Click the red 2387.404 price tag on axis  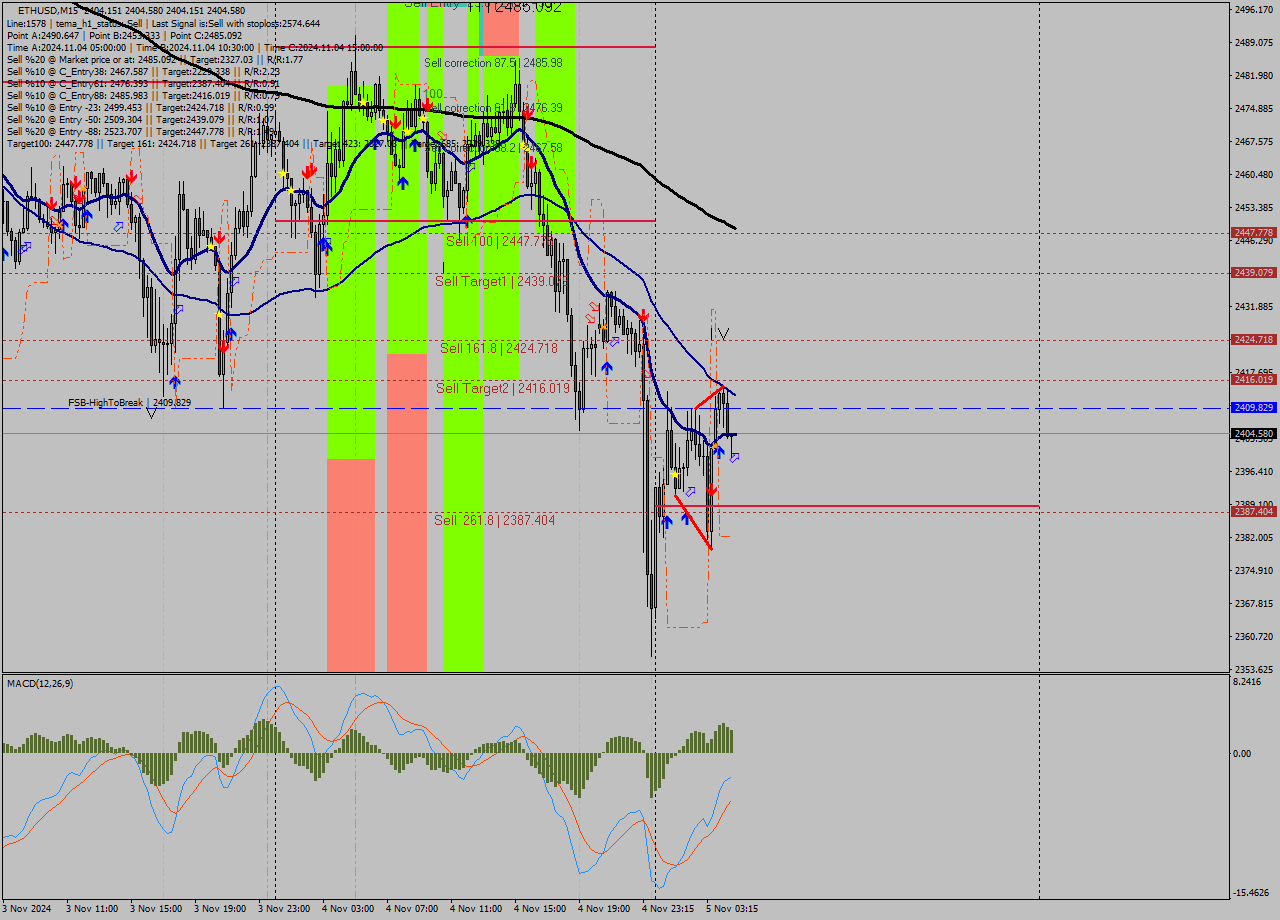pos(1254,512)
